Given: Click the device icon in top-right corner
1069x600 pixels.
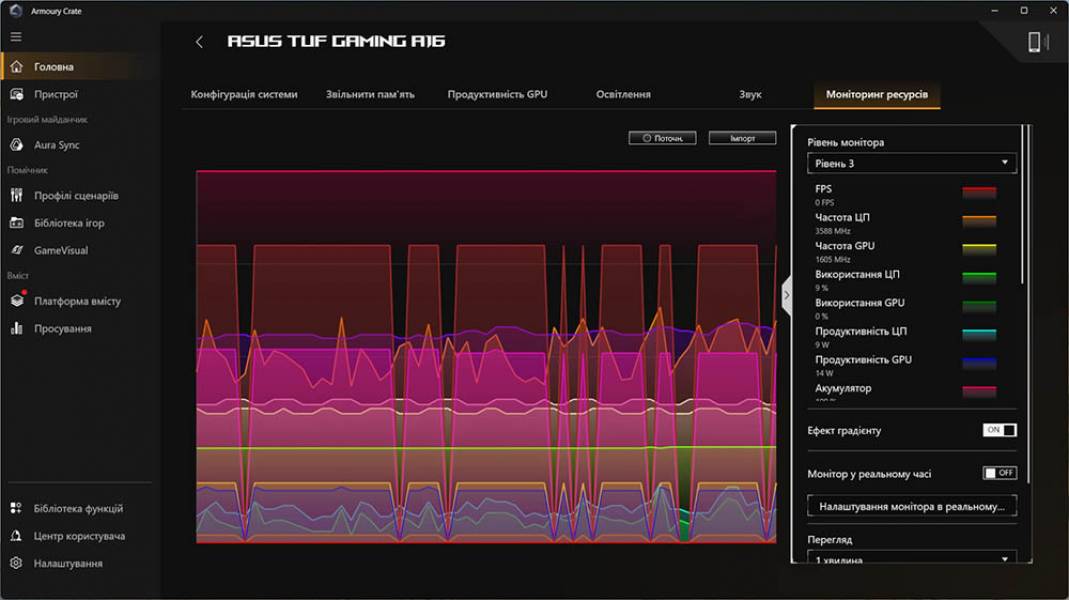Looking at the screenshot, I should 1037,42.
